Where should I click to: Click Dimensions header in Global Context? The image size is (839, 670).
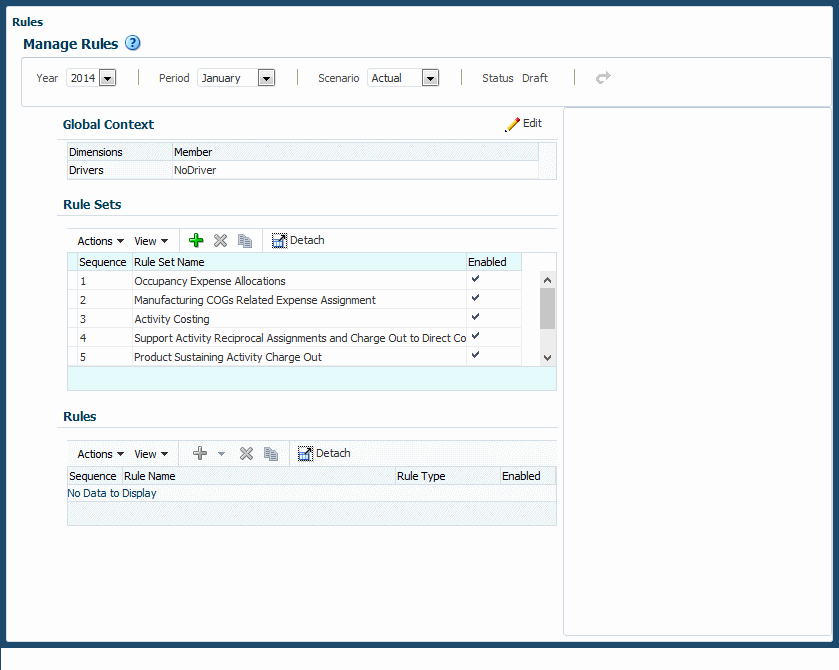(x=120, y=152)
